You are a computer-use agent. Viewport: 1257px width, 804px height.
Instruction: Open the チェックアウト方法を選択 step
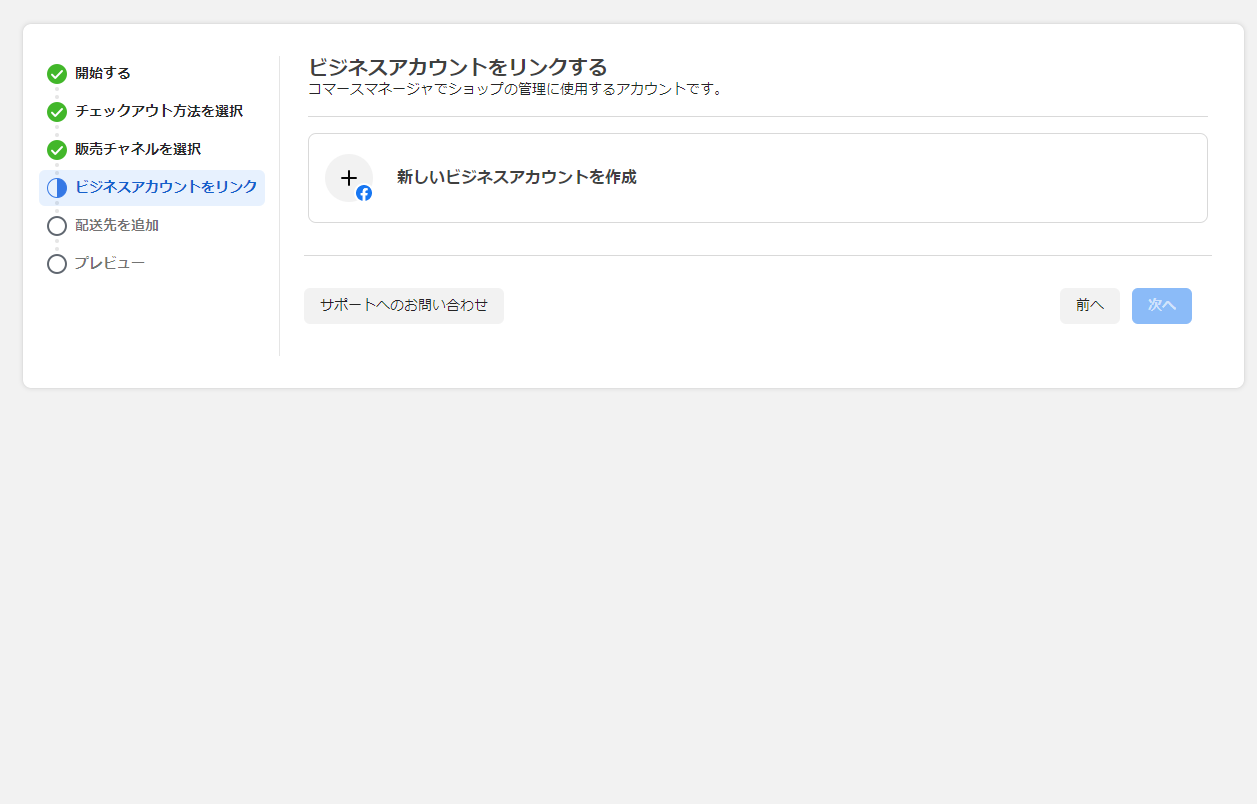(158, 111)
